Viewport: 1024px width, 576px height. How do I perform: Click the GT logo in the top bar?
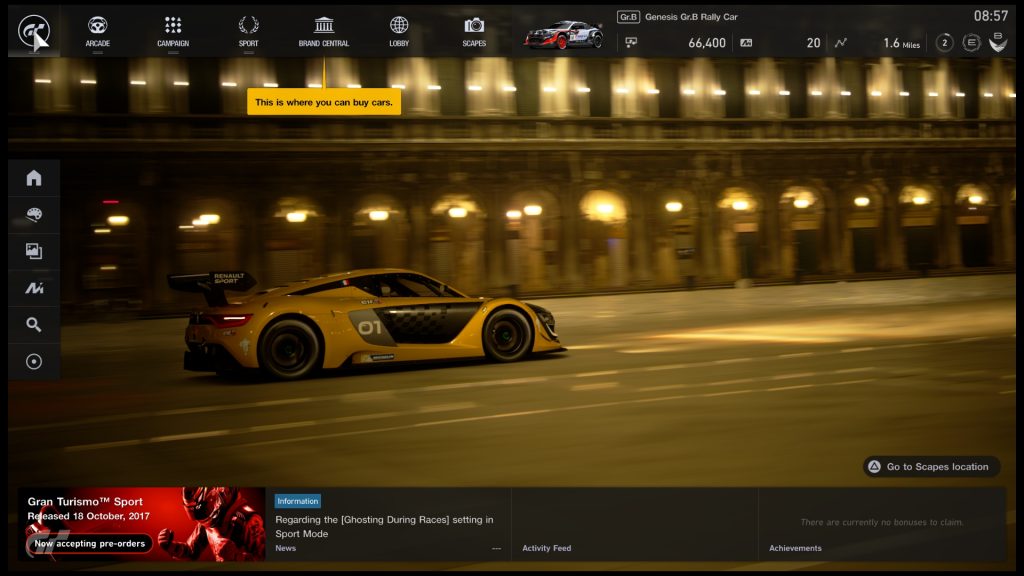tap(33, 31)
